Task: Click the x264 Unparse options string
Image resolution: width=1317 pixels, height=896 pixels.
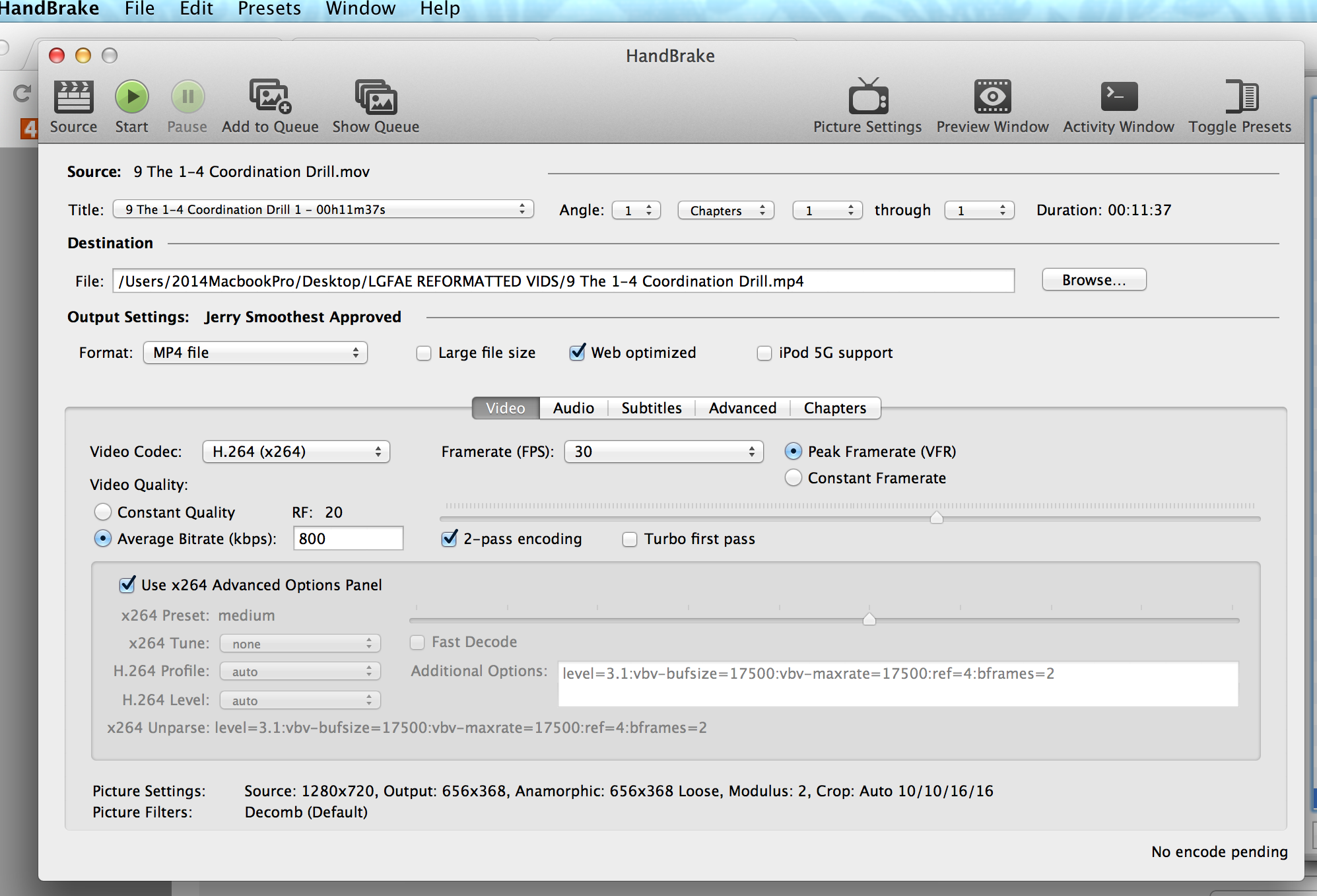Action: [461, 728]
